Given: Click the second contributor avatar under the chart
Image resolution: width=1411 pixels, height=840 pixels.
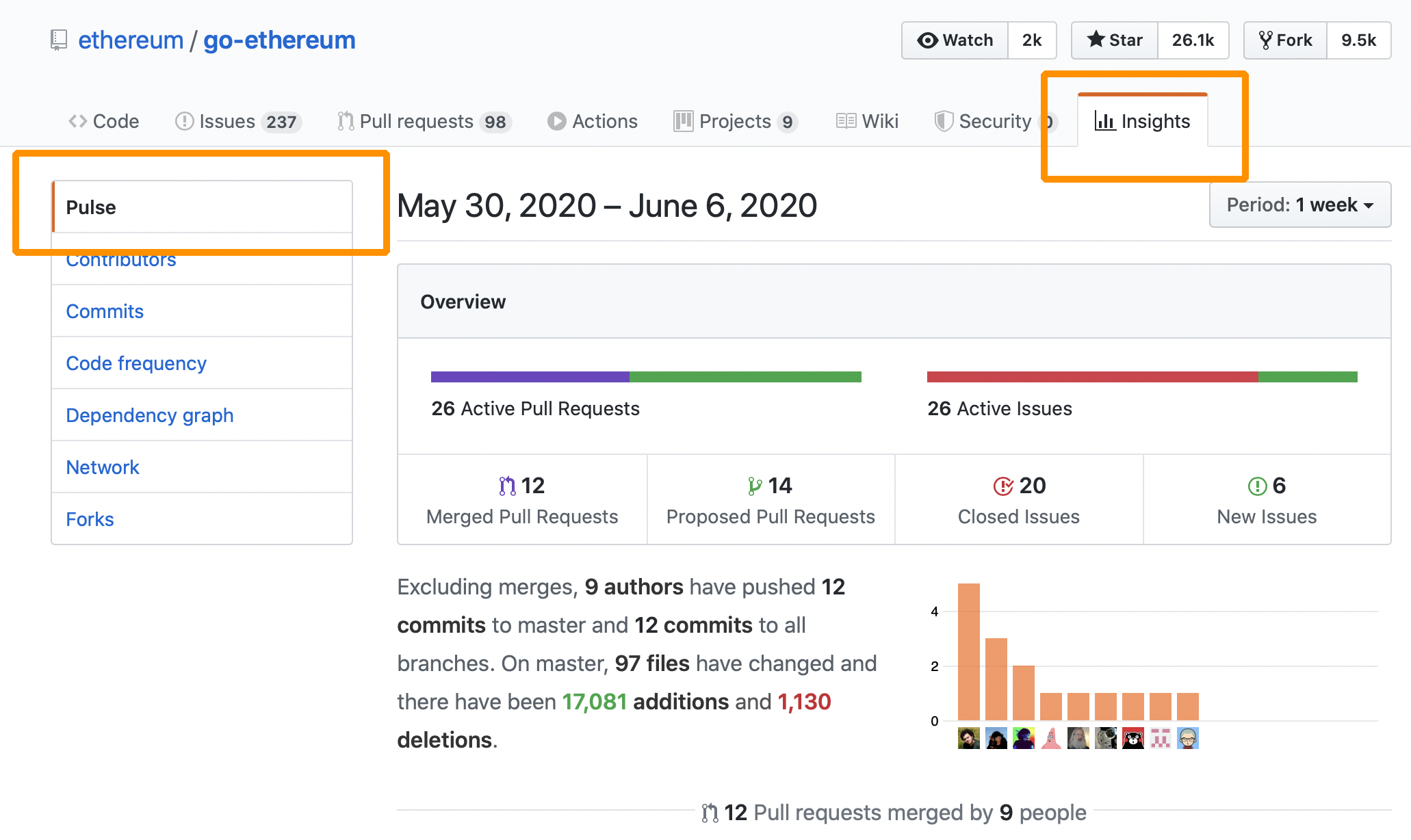Looking at the screenshot, I should (x=996, y=738).
